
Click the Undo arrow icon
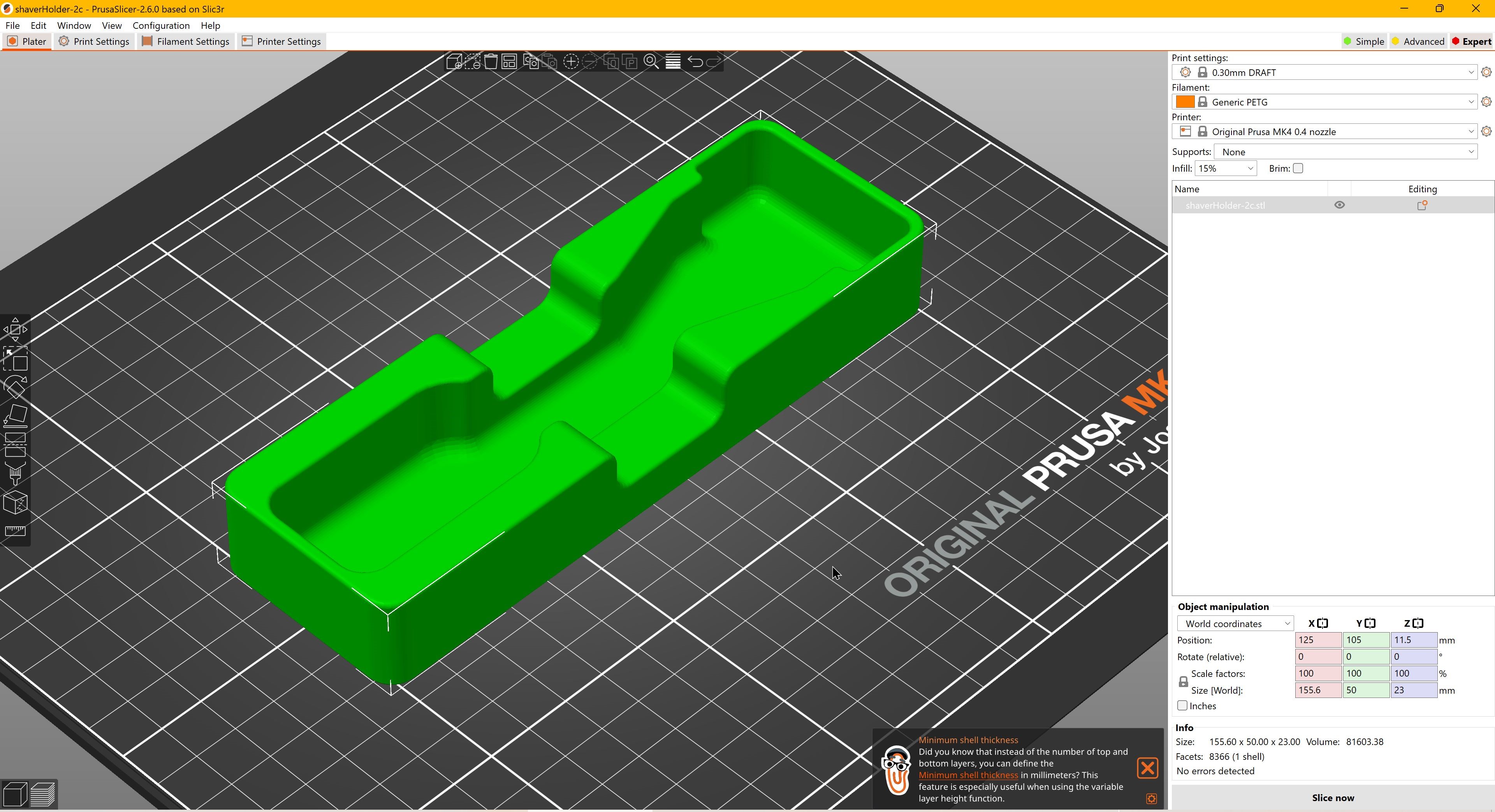[x=695, y=62]
